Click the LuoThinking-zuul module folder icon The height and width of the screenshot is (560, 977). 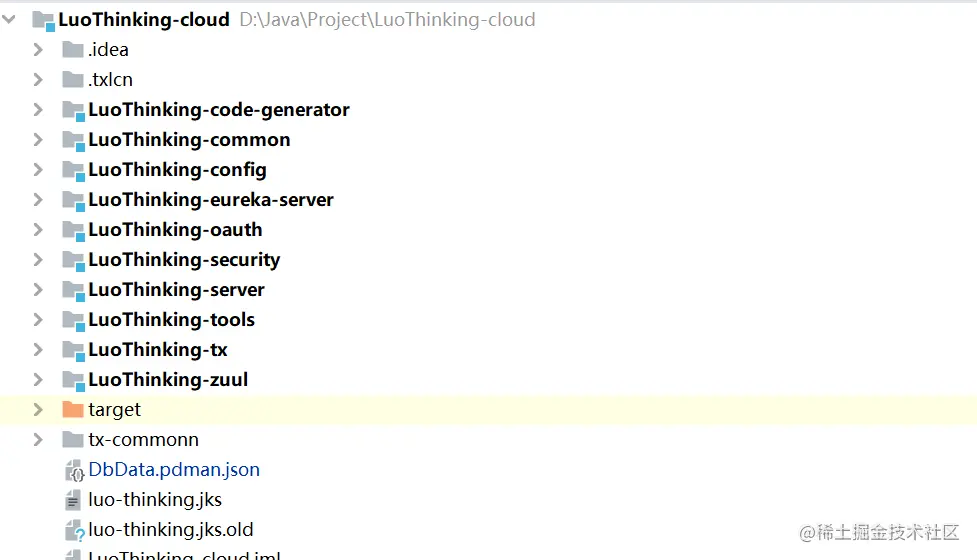(72, 380)
